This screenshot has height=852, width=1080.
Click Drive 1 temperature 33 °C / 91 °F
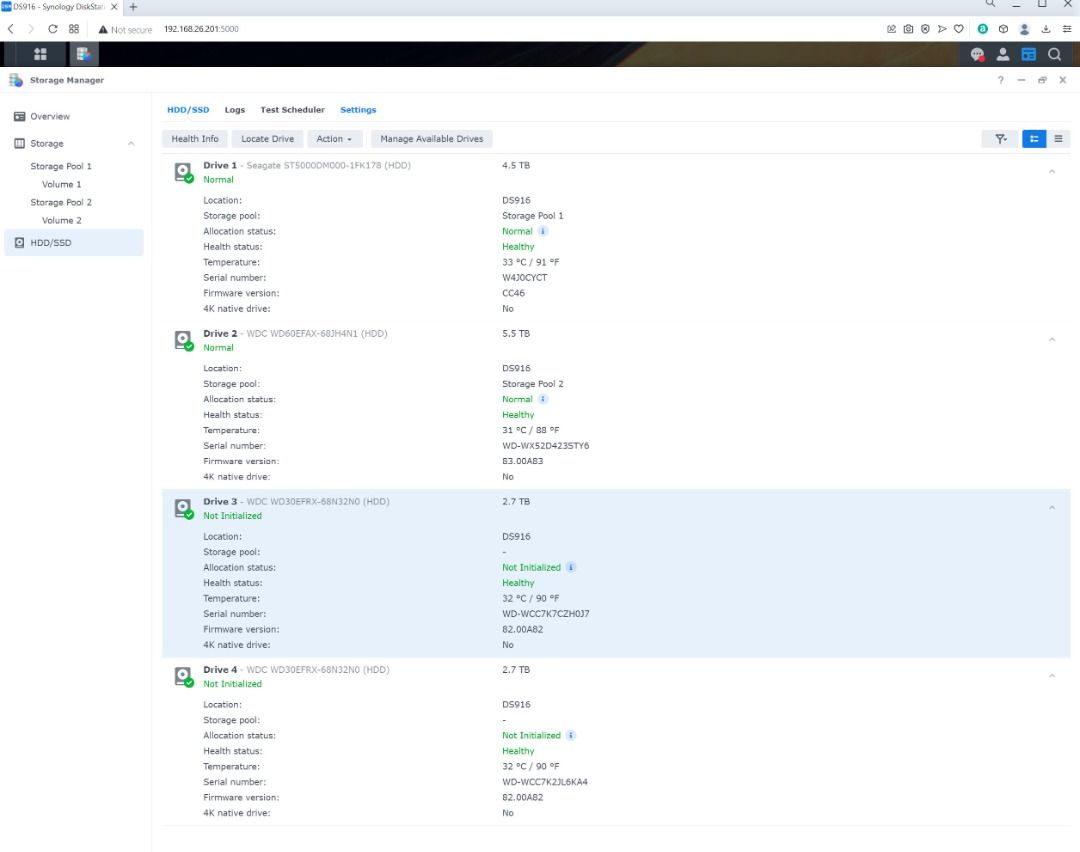530,262
